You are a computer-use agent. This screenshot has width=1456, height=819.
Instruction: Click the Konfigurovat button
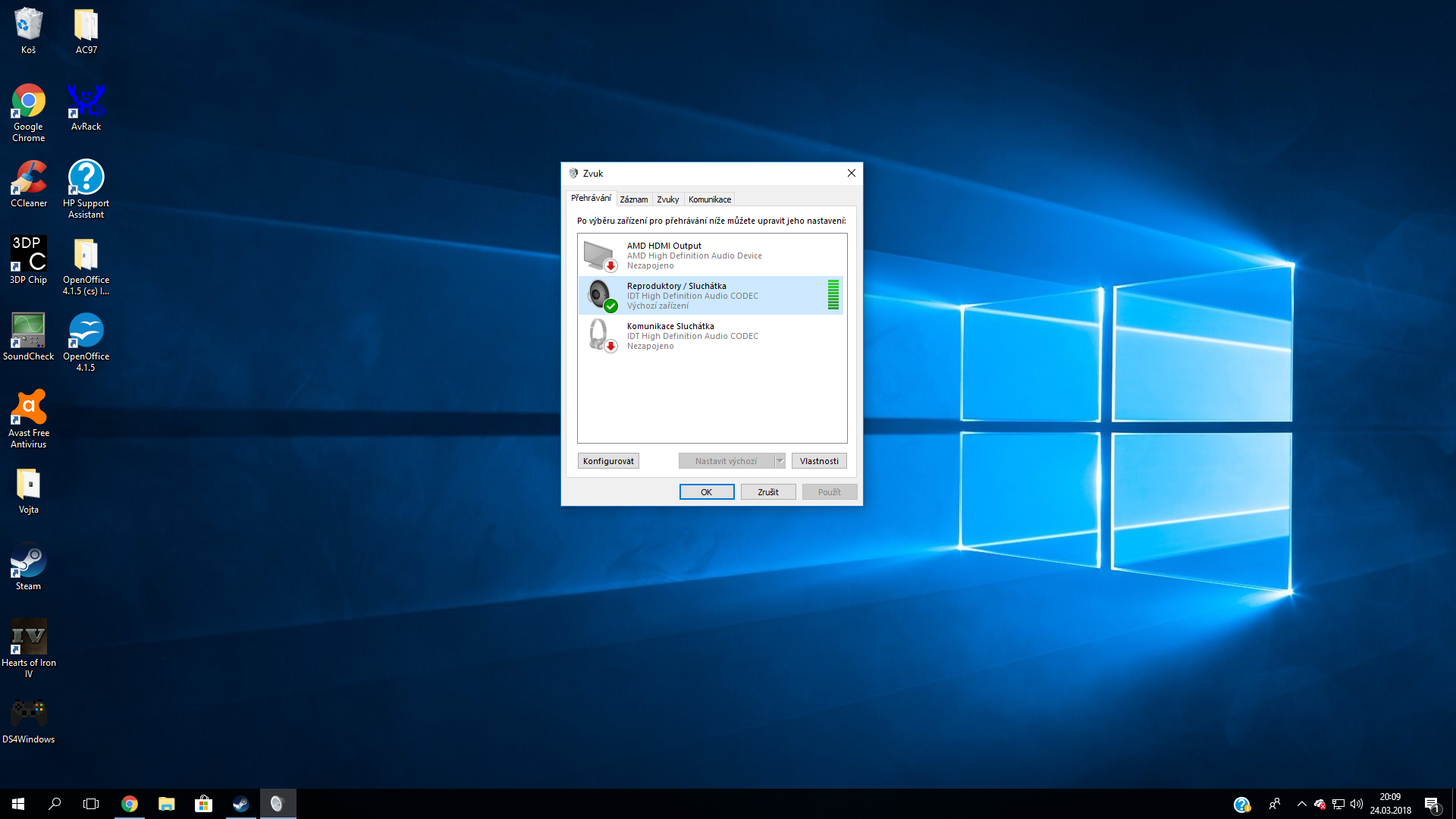pyautogui.click(x=608, y=461)
